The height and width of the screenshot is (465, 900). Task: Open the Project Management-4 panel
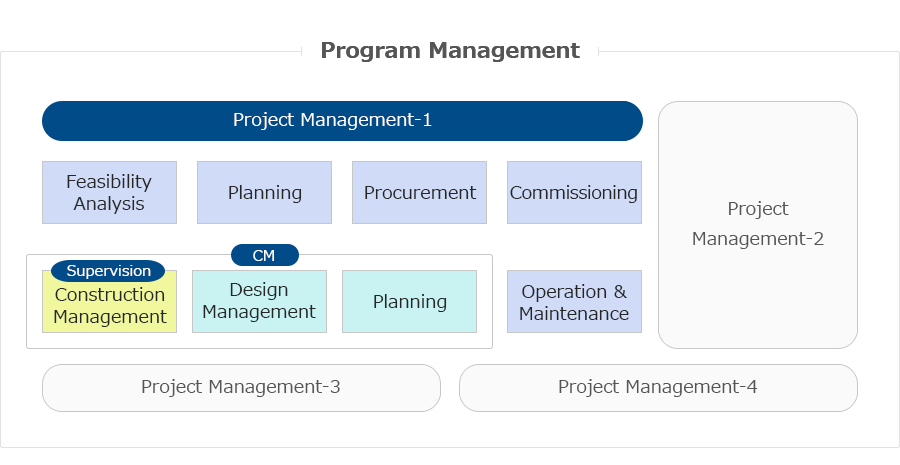click(x=658, y=388)
